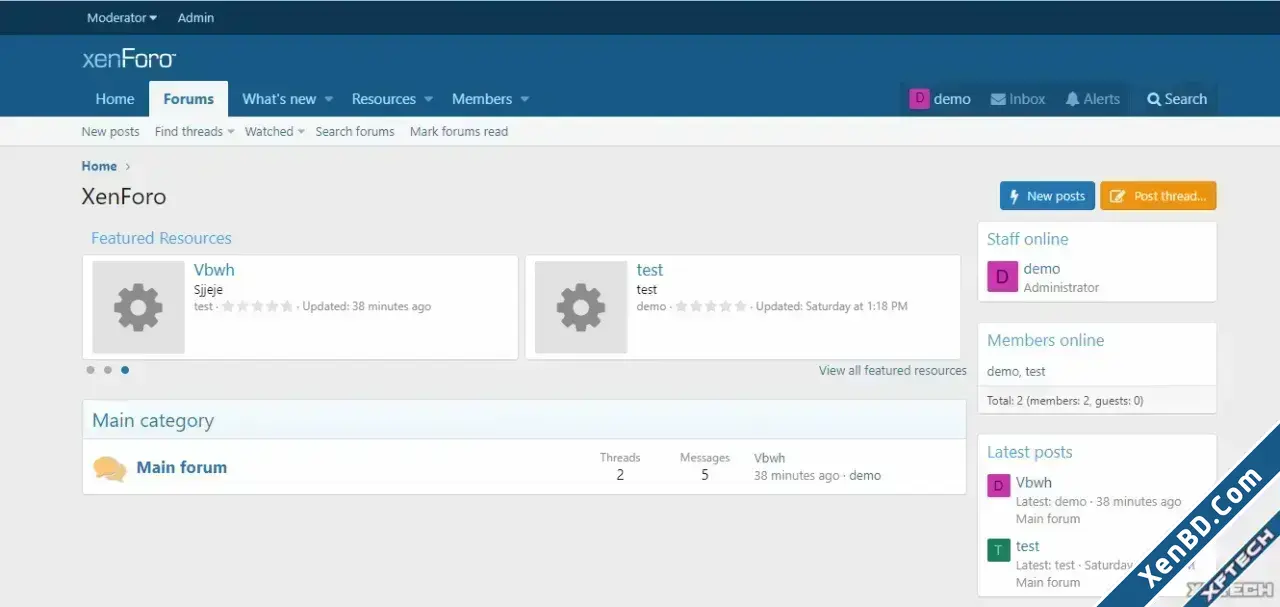Open the test thread in Latest posts

(1028, 547)
